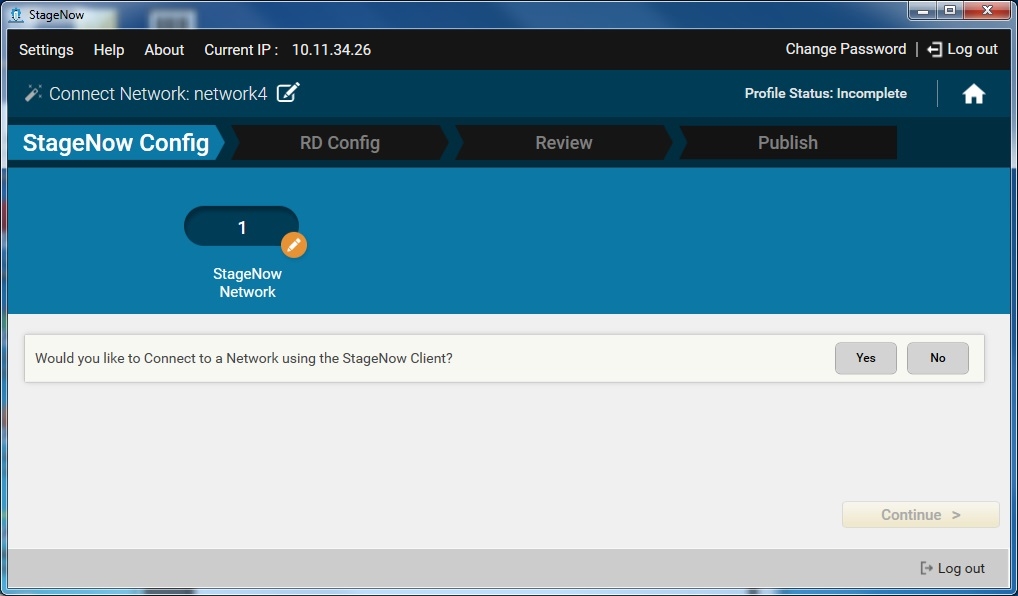1018x596 pixels.
Task: Close the StageNow window
Action: [987, 11]
